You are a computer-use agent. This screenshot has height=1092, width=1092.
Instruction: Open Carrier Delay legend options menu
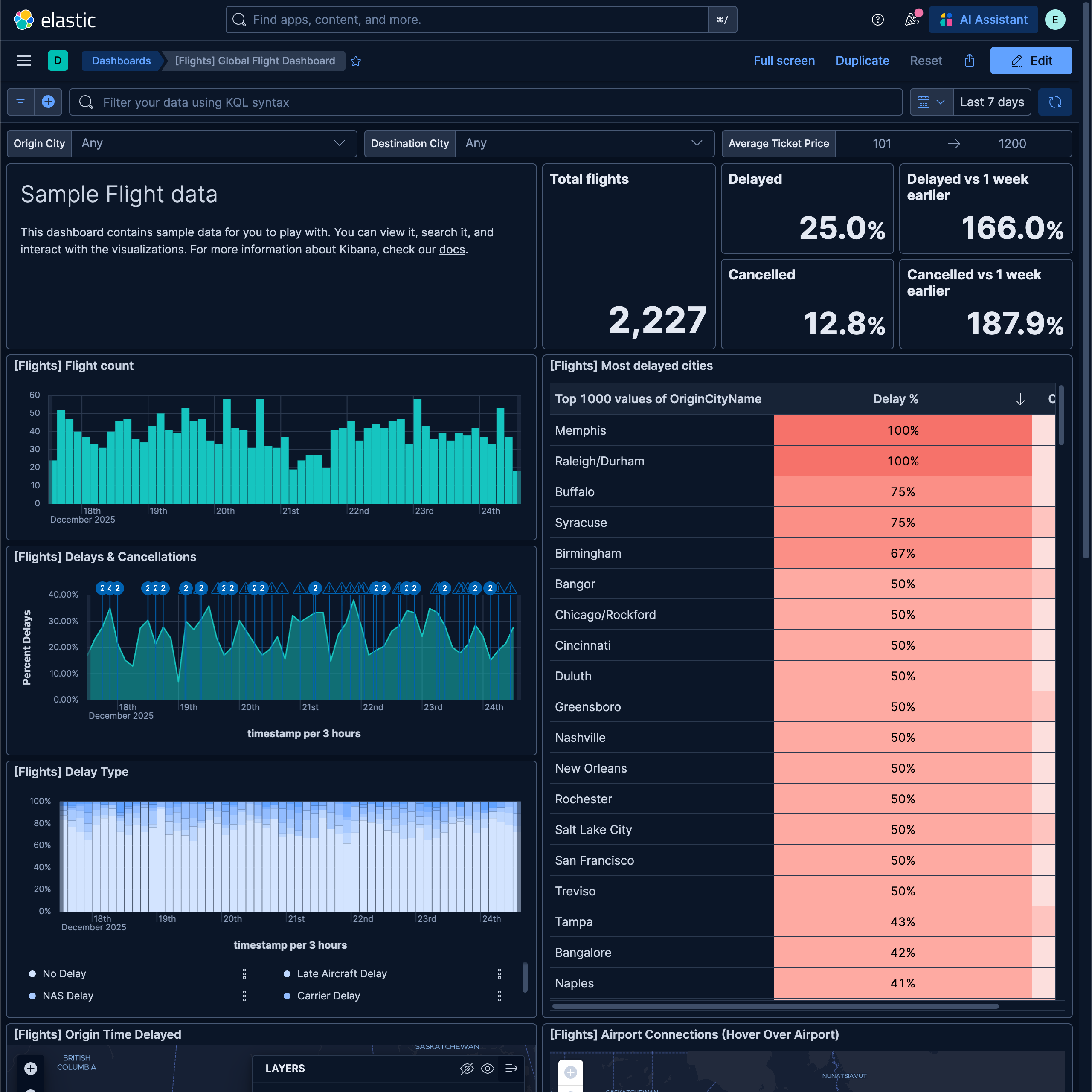coord(499,996)
